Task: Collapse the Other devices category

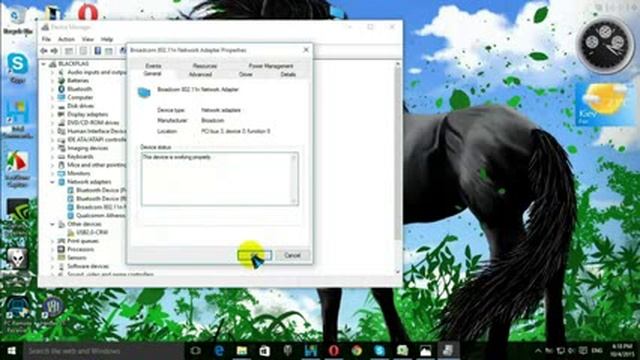Action: [52, 224]
